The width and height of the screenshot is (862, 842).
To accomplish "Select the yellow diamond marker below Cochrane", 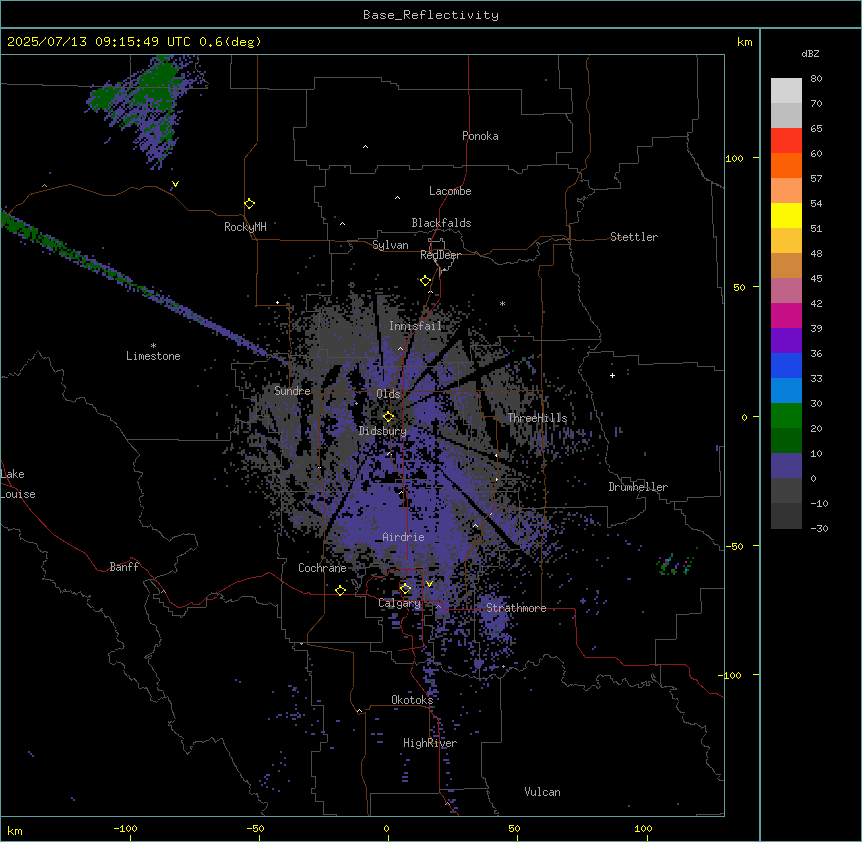I will 340,590.
